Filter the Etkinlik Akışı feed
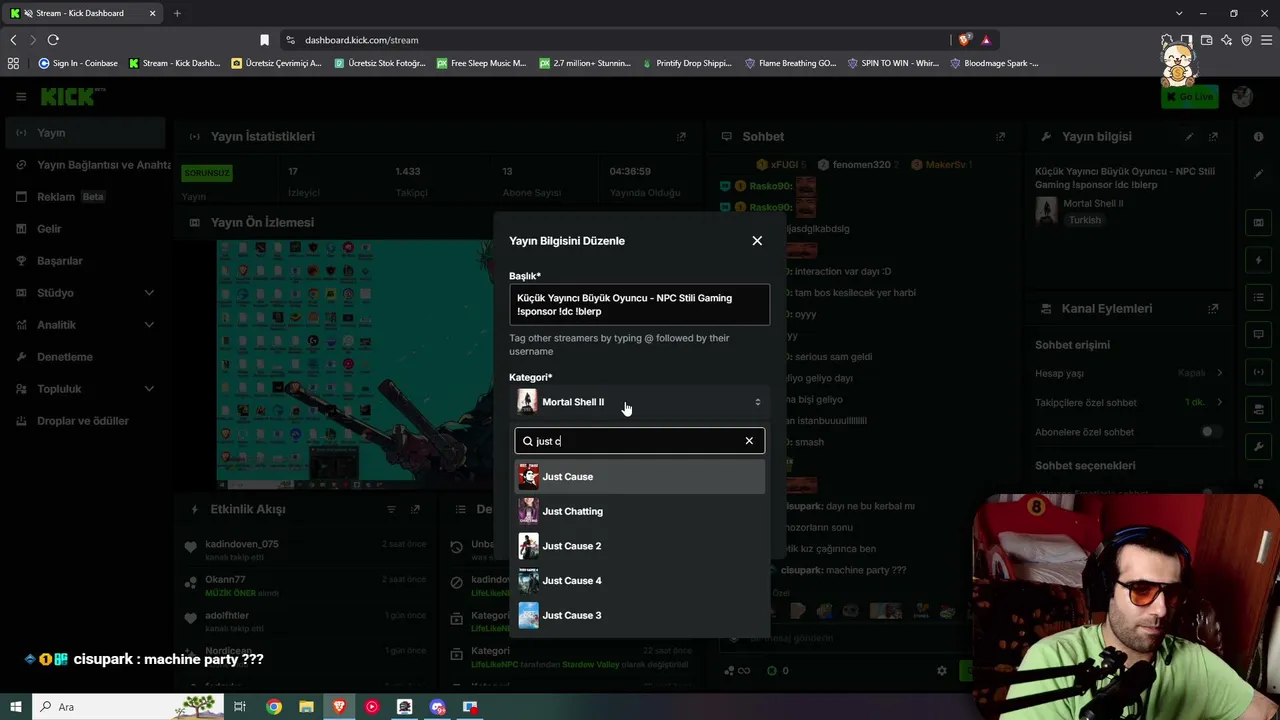Screen dimensions: 1280x720 click(x=391, y=510)
